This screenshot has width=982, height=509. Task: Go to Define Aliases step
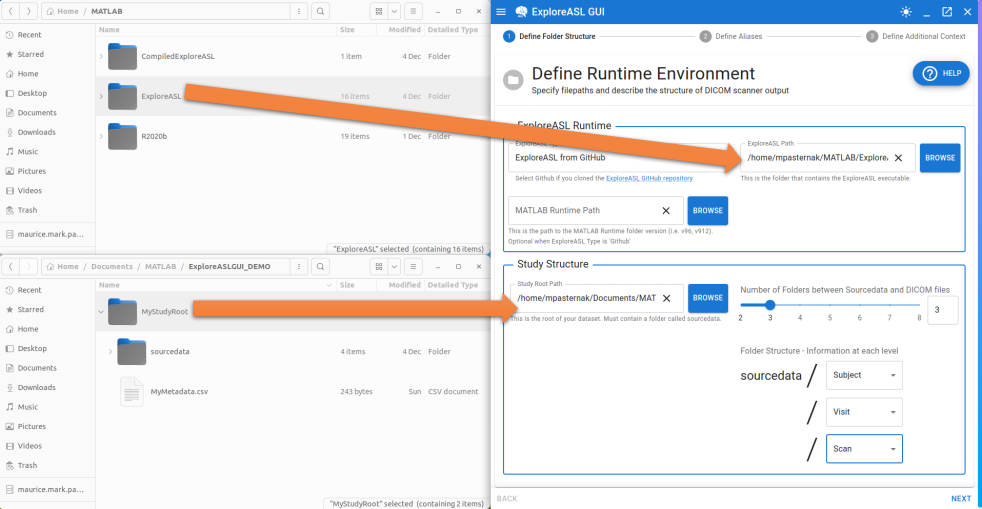pyautogui.click(x=731, y=36)
